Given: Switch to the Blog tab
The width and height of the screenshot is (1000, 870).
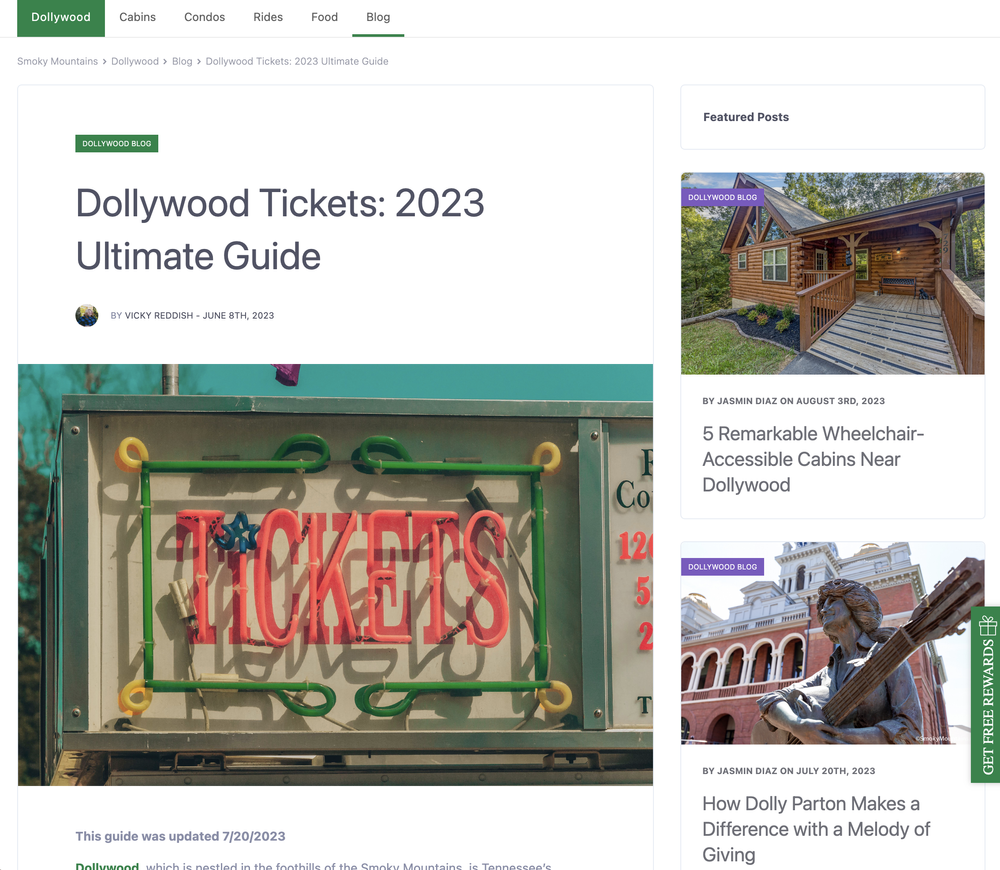Looking at the screenshot, I should click(x=378, y=17).
